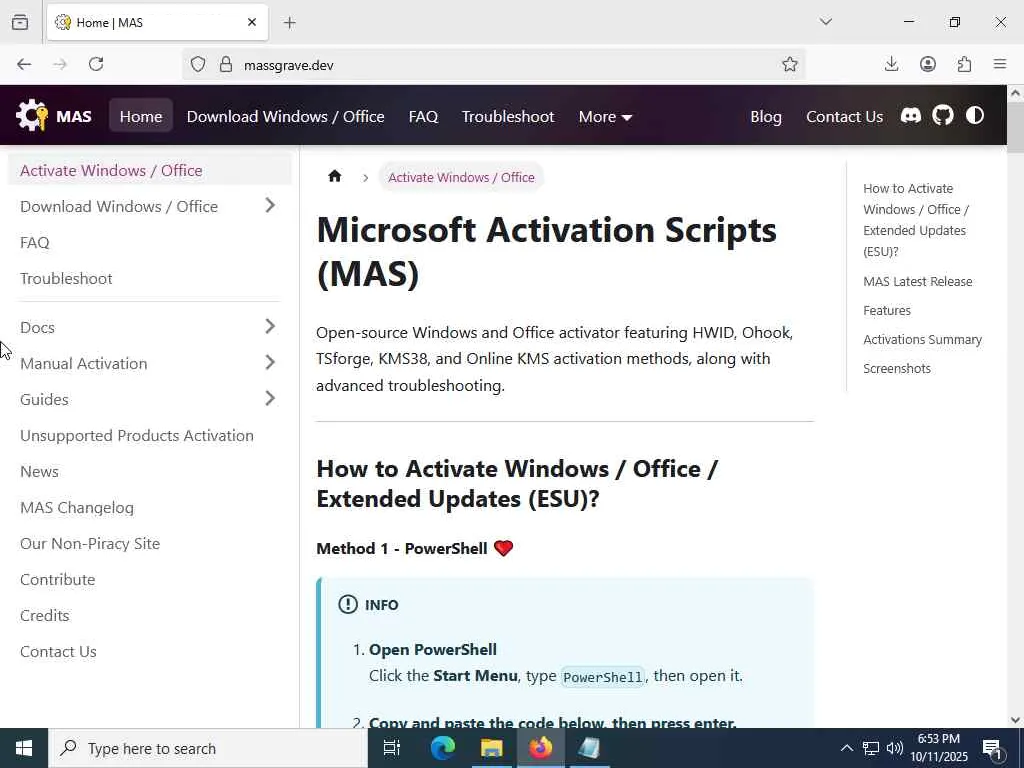Jump to How to Activate Windows TOC entry
Image resolution: width=1024 pixels, height=768 pixels.
(x=916, y=219)
